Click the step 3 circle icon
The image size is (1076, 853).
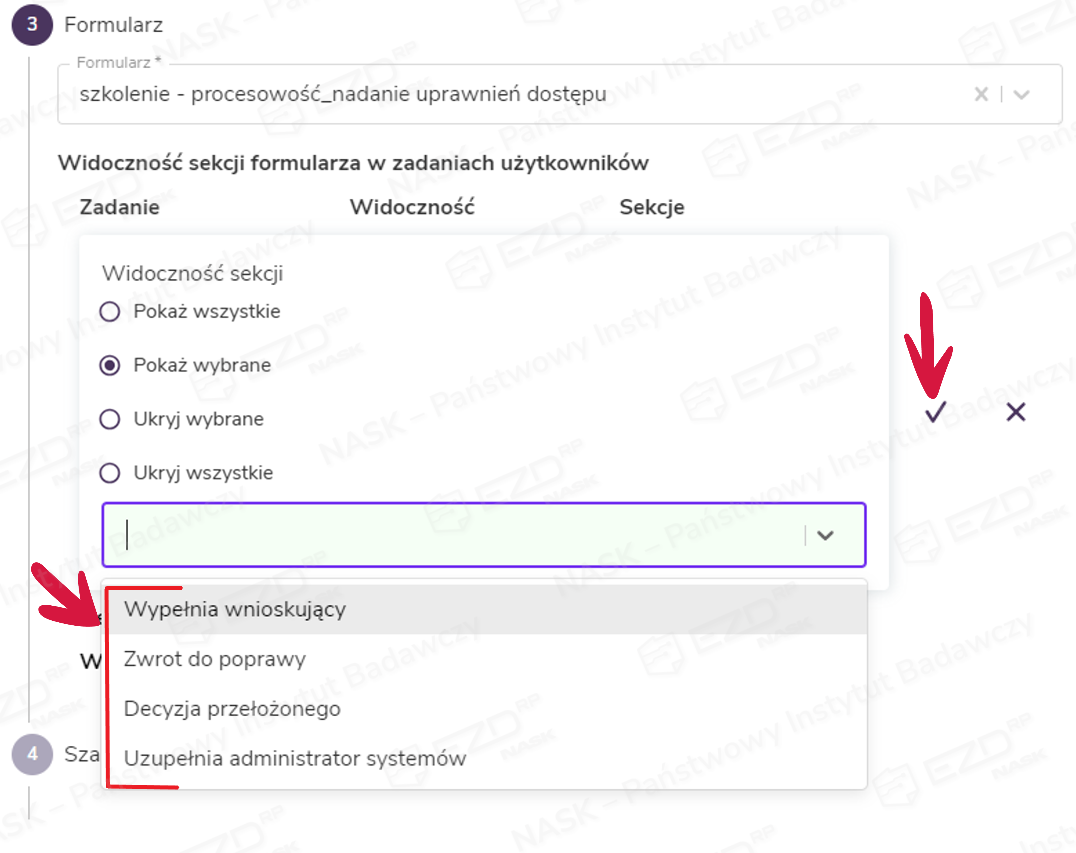click(x=32, y=25)
